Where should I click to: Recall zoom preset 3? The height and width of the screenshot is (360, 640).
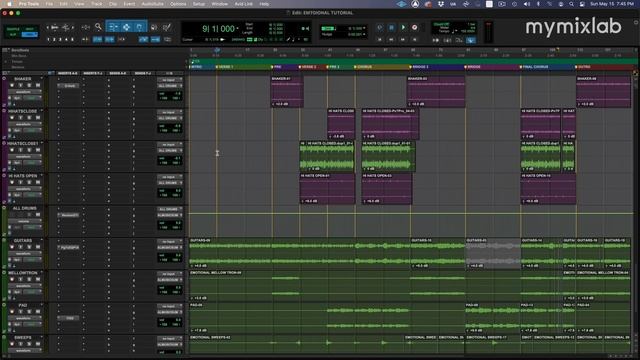(x=60, y=40)
